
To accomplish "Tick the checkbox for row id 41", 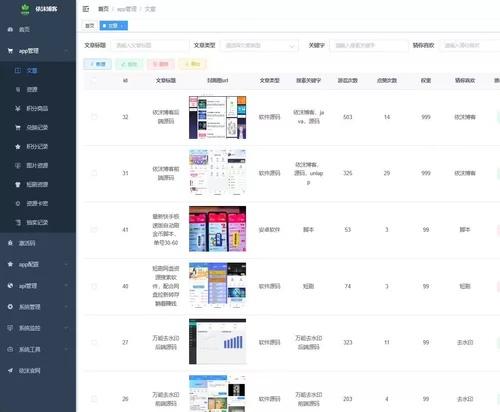I will (94, 229).
